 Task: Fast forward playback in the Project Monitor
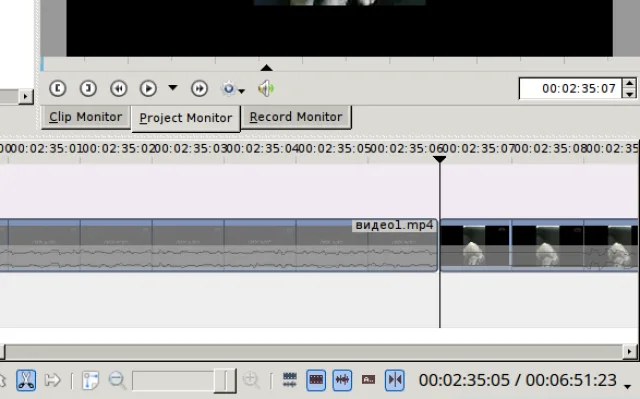pyautogui.click(x=199, y=89)
